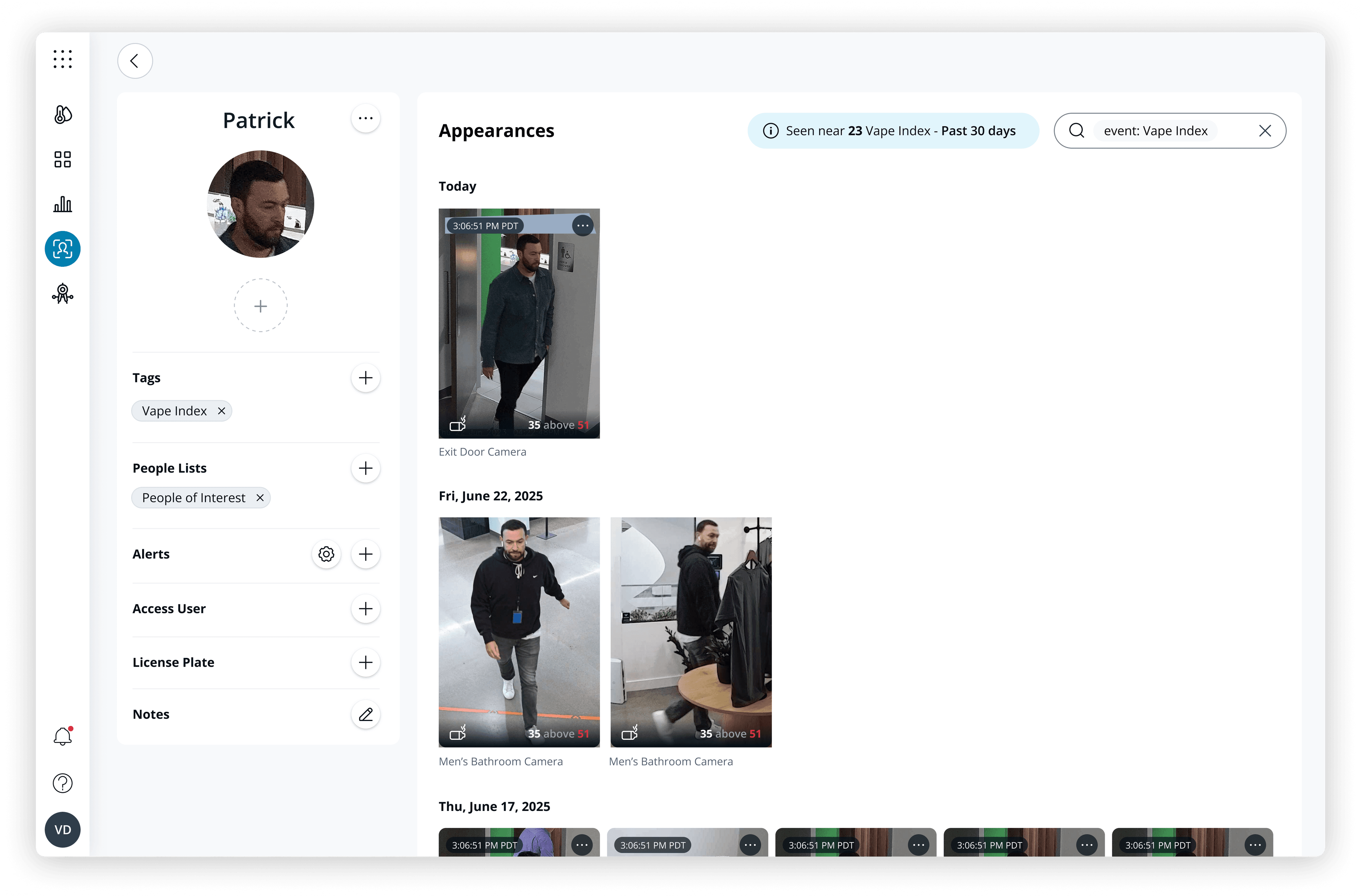
Task: Go back using the back arrow
Action: click(135, 61)
